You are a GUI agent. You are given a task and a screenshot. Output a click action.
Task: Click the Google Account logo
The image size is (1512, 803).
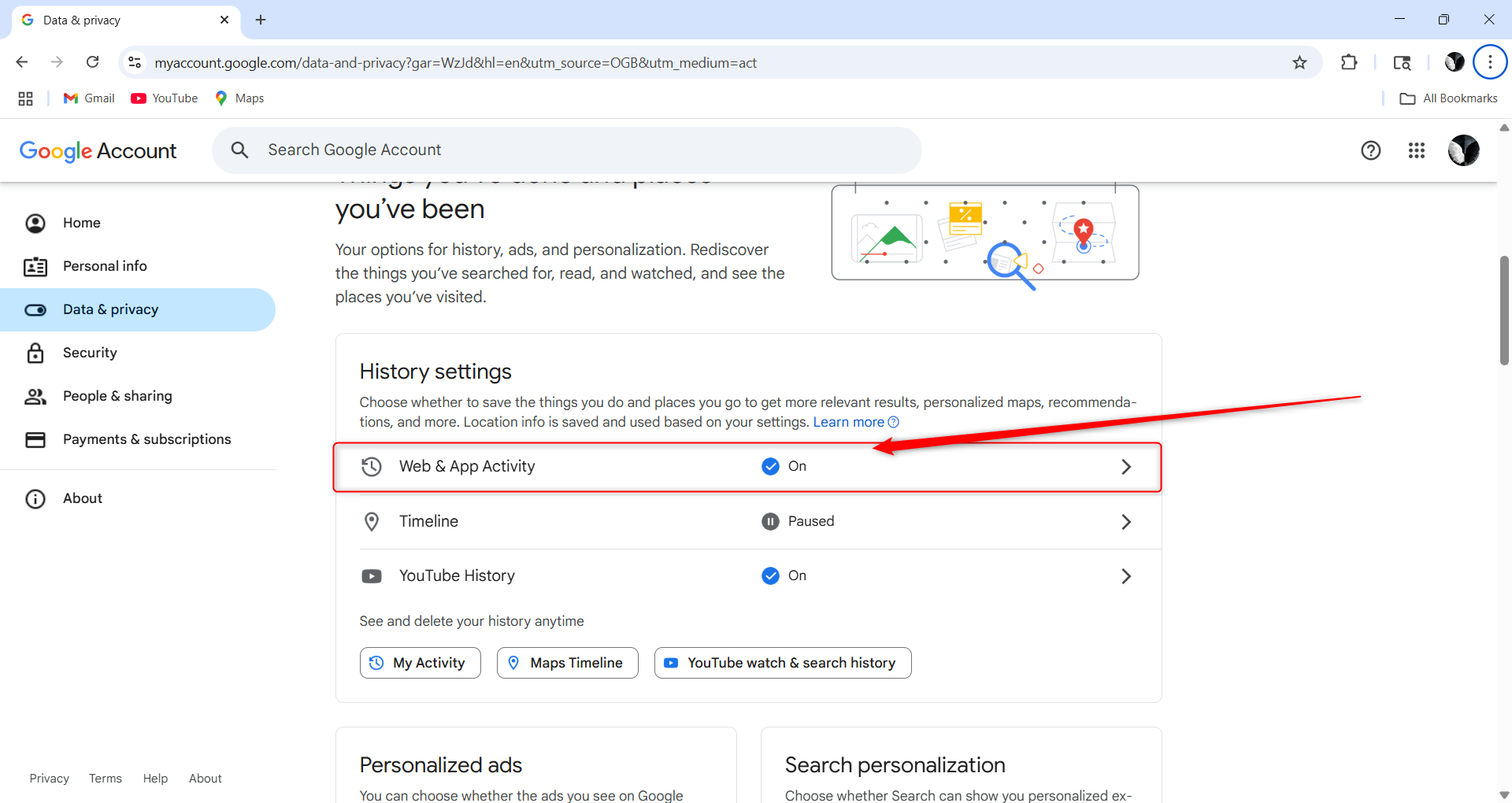98,150
